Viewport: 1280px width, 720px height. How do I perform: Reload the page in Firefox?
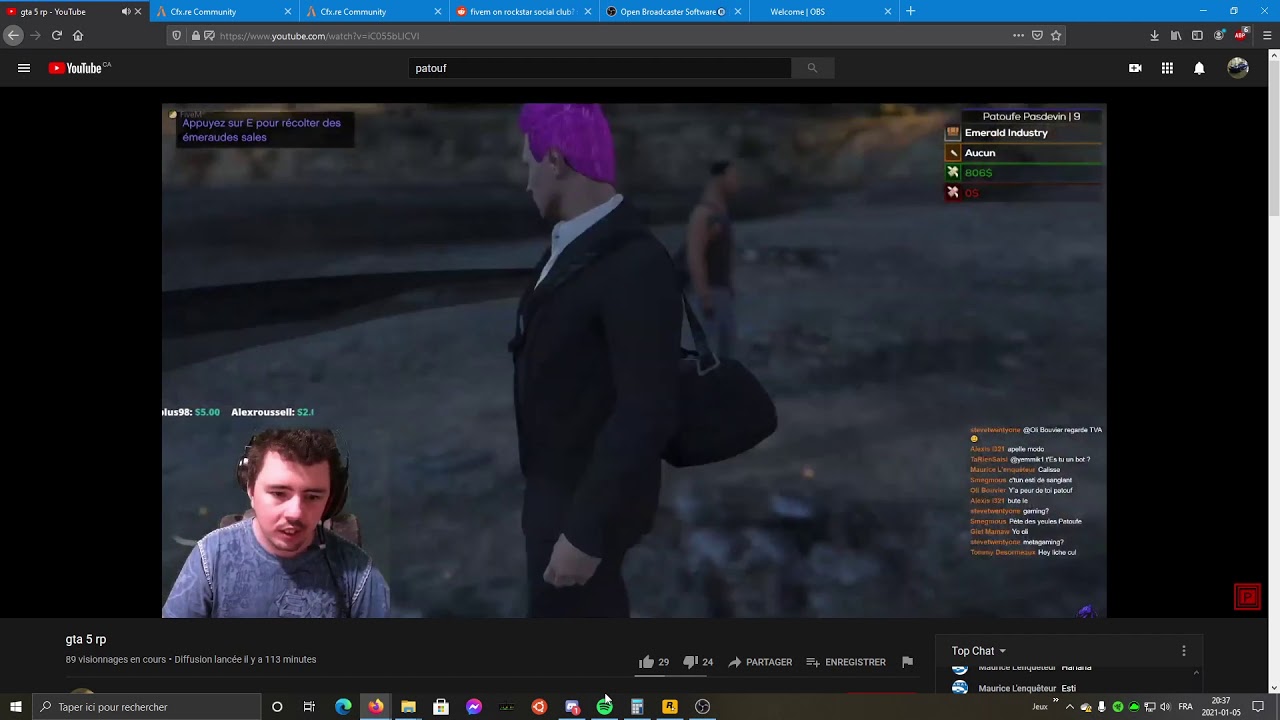tap(56, 35)
